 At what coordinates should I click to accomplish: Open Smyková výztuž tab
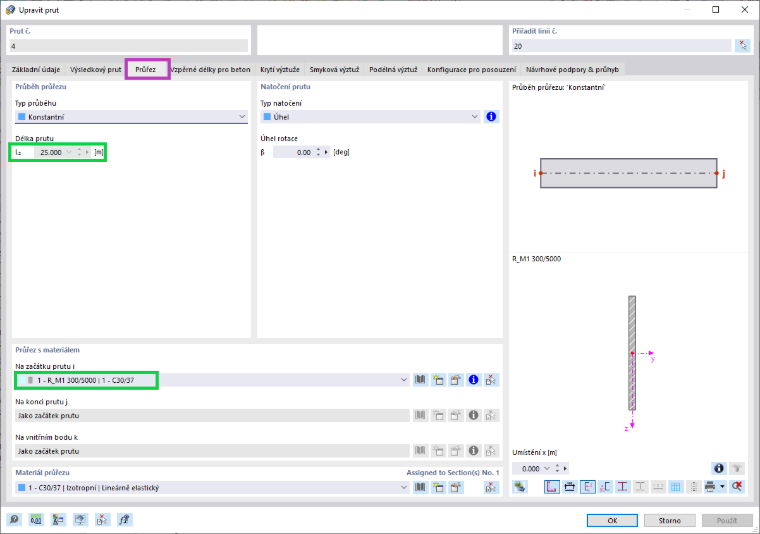(334, 69)
